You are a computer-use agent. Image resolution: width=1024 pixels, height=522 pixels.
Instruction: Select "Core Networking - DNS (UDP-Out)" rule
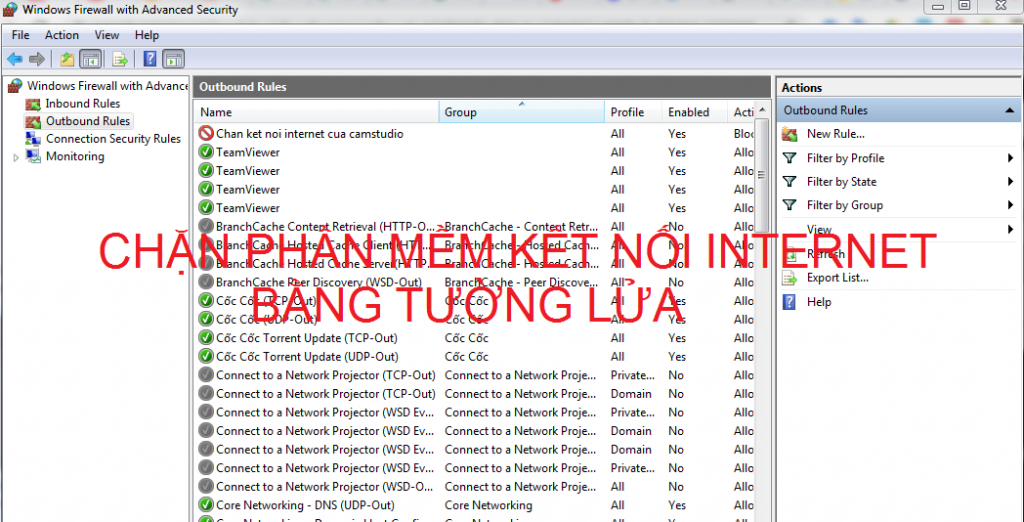[305, 505]
